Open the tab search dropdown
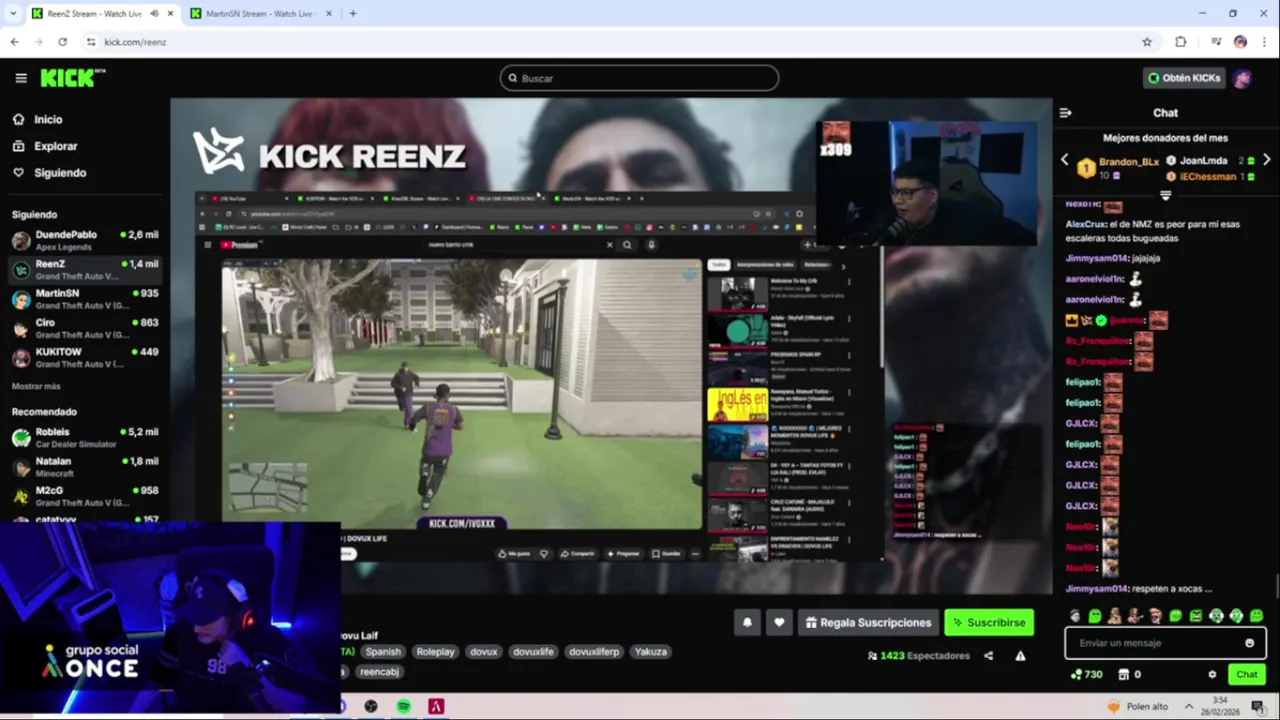1280x720 pixels. 12,13
